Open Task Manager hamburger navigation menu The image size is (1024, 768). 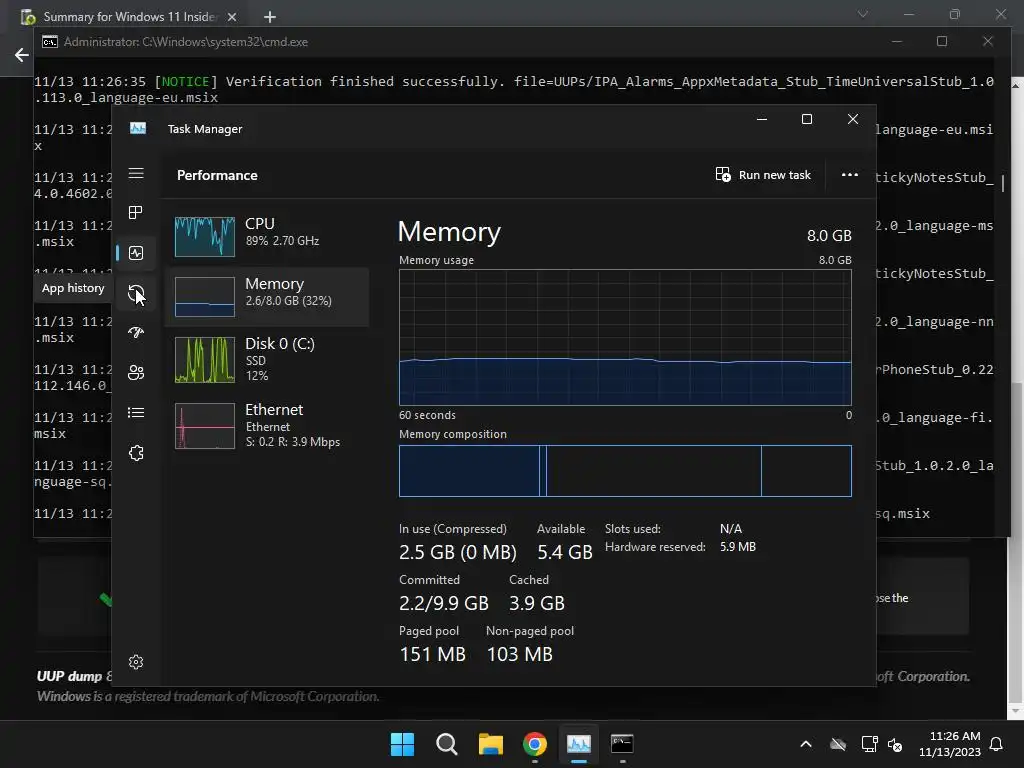click(x=136, y=173)
